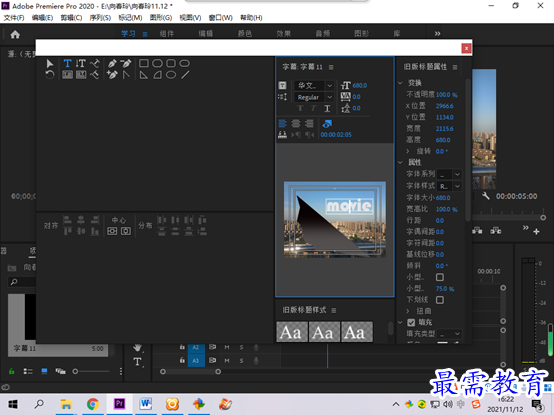Select the Wedge triangle shape tool
Viewport: 554px width, 415px height.
[x=143, y=75]
